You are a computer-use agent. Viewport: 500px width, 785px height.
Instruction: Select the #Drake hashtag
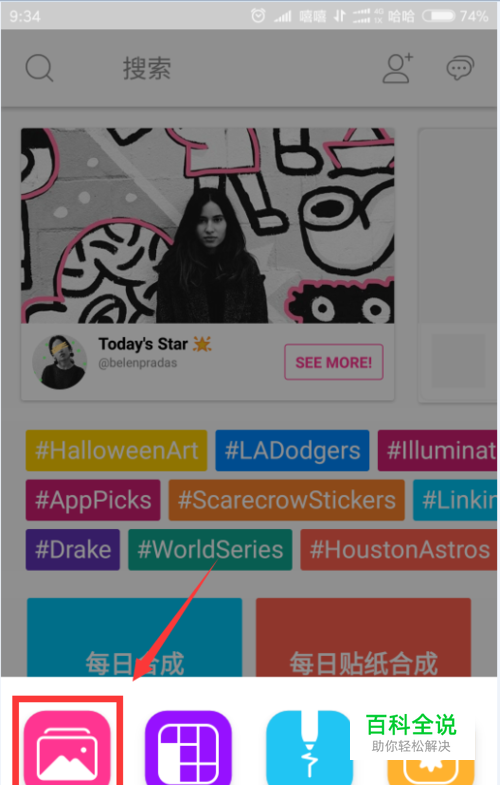73,550
